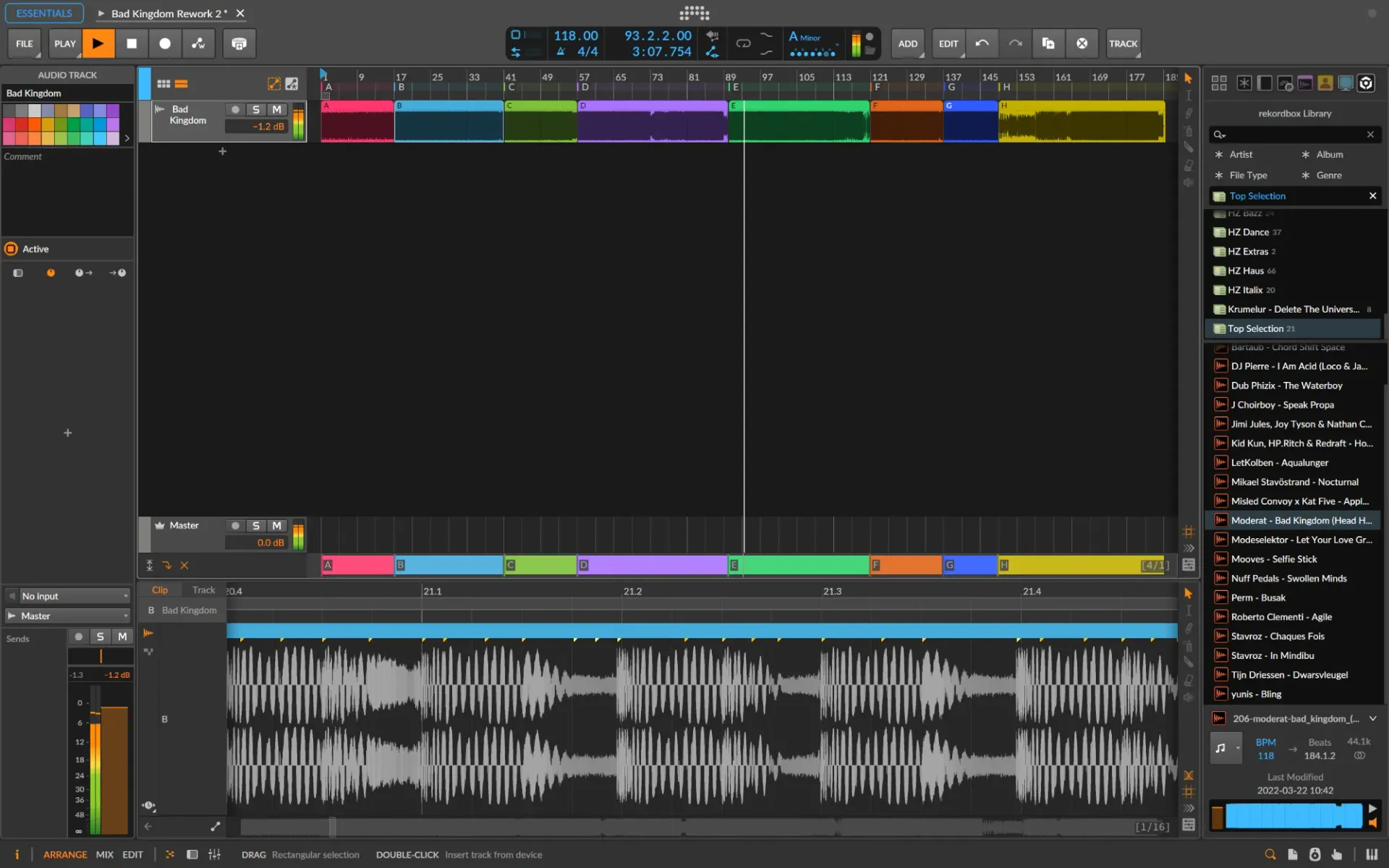This screenshot has width=1389, height=868.
Task: Select the Track tab in detail editor
Action: [203, 590]
